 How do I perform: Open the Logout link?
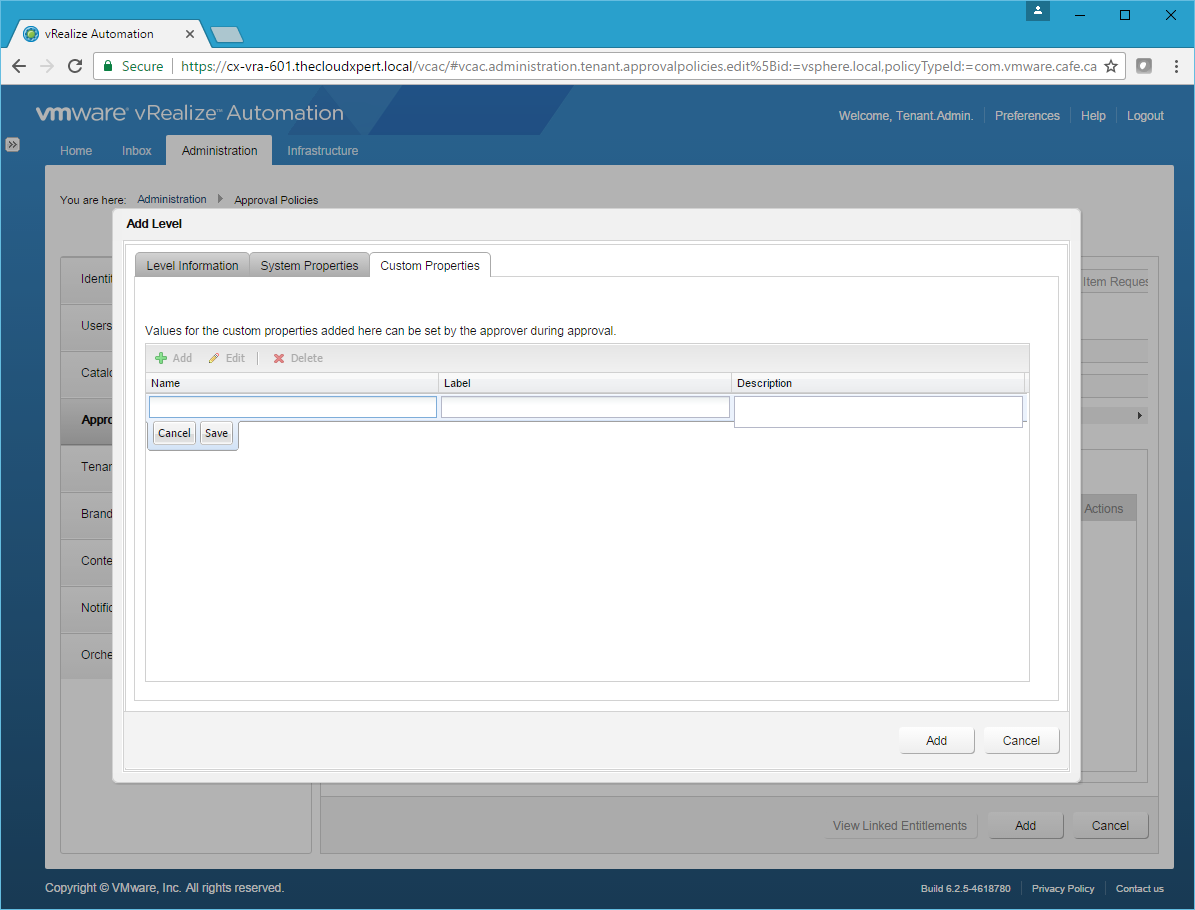pos(1145,116)
